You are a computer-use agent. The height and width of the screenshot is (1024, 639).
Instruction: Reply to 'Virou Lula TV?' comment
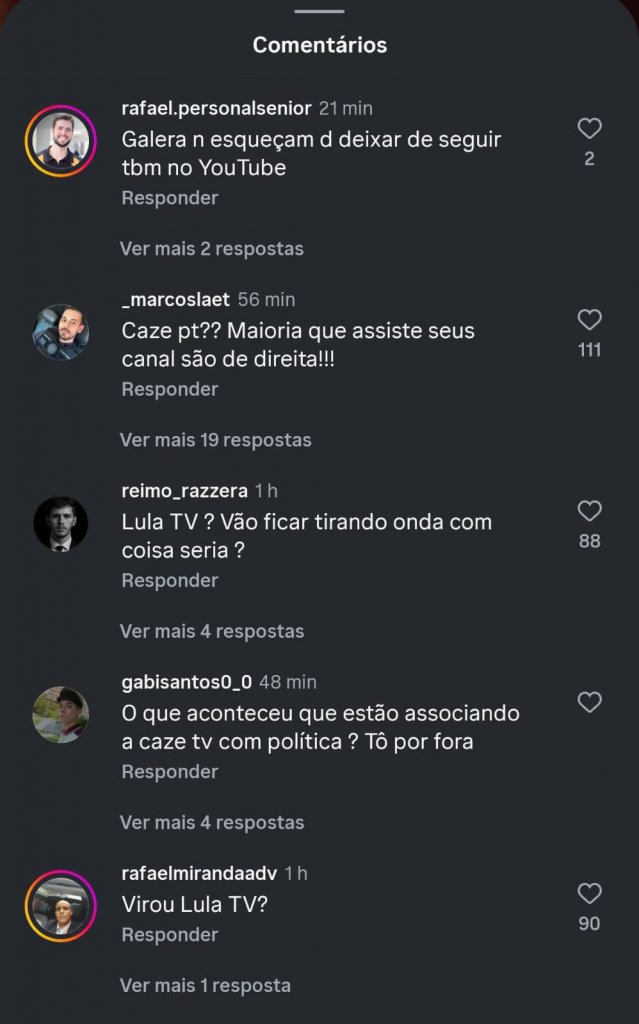tap(170, 935)
